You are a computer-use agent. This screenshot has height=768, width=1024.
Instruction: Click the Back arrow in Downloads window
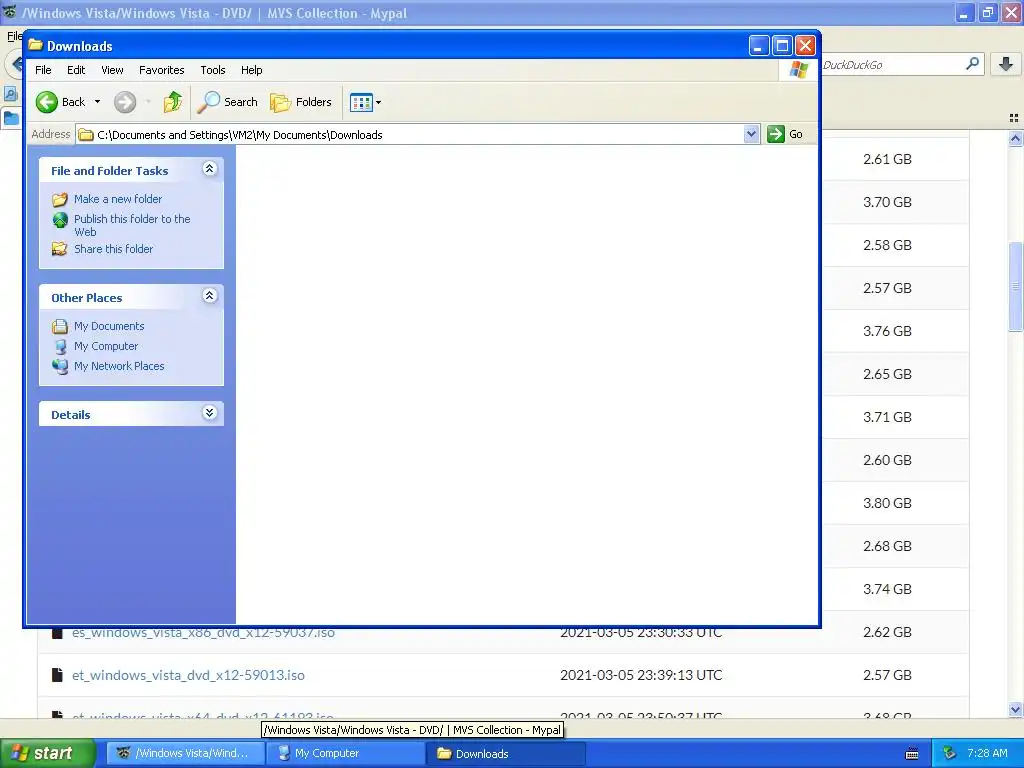click(x=47, y=102)
